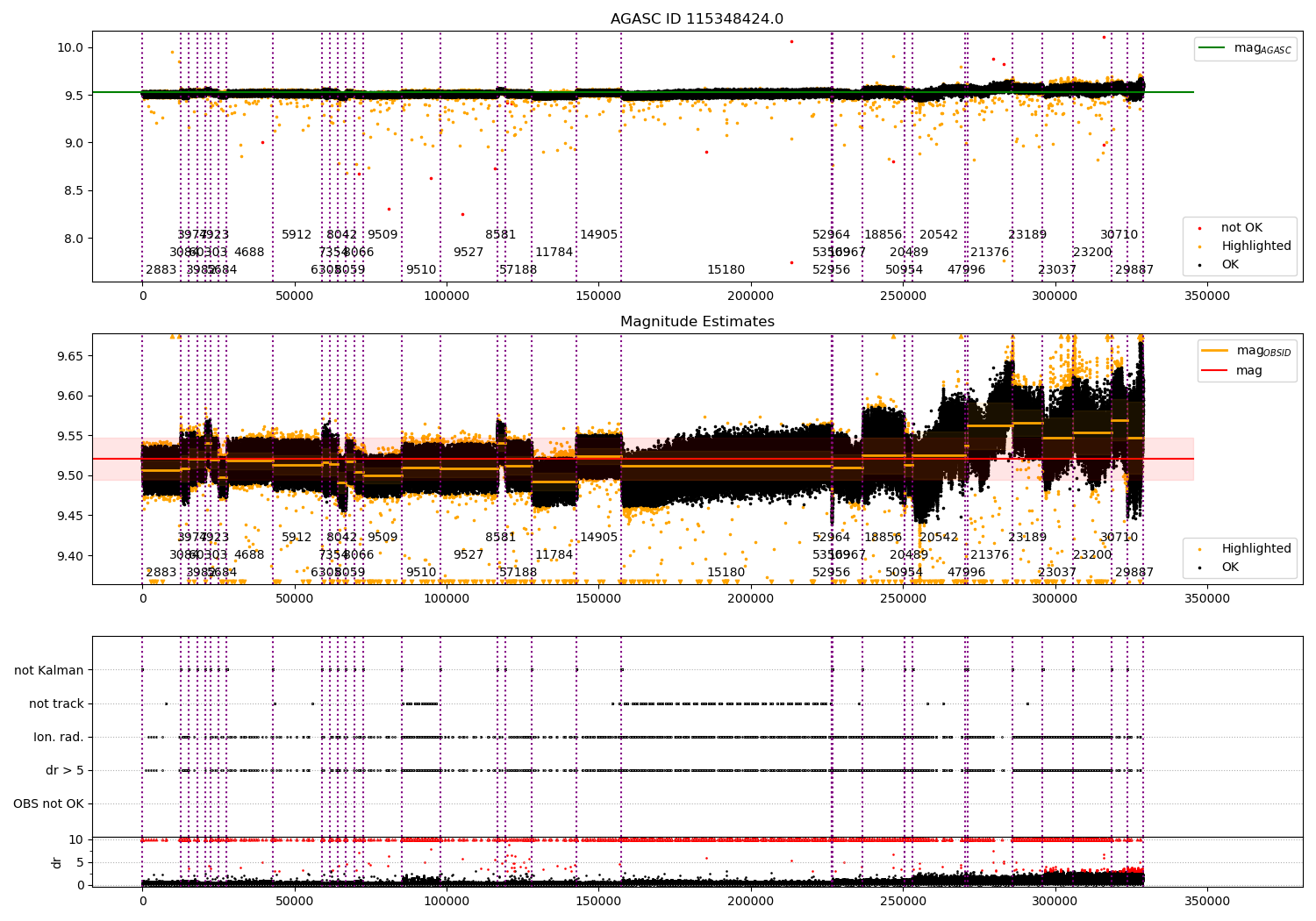Image resolution: width=1316 pixels, height=921 pixels.
Task: Click the "AGASC ID 115348424.0" plot title
Action: pyautogui.click(x=697, y=19)
